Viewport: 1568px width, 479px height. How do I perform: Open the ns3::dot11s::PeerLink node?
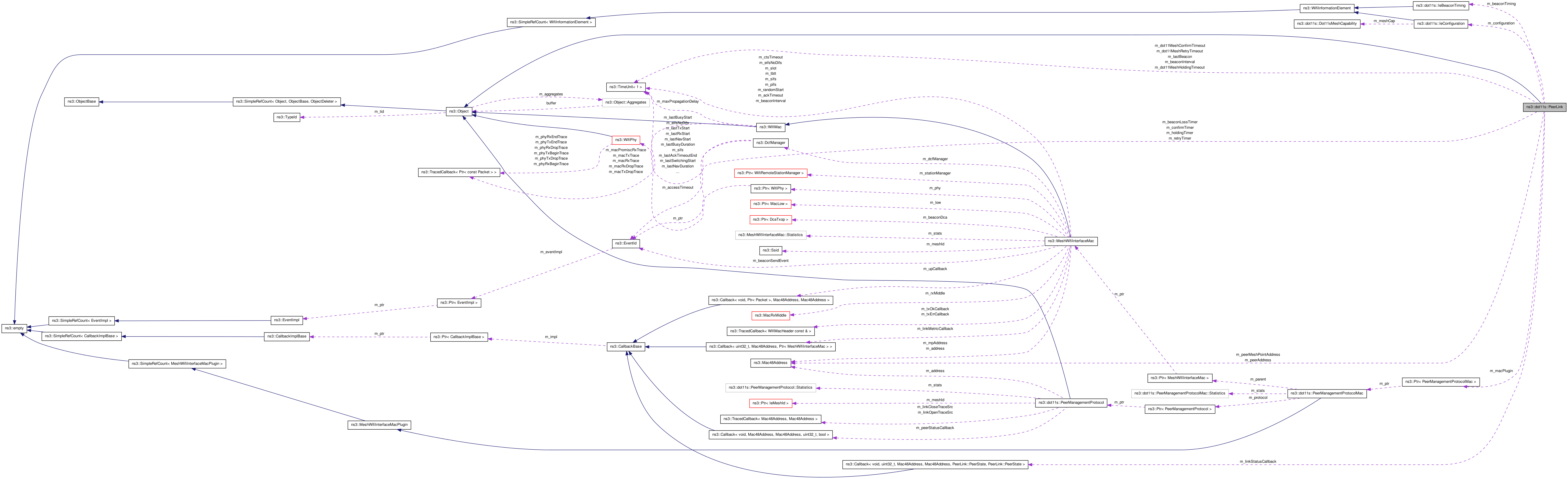click(1544, 107)
